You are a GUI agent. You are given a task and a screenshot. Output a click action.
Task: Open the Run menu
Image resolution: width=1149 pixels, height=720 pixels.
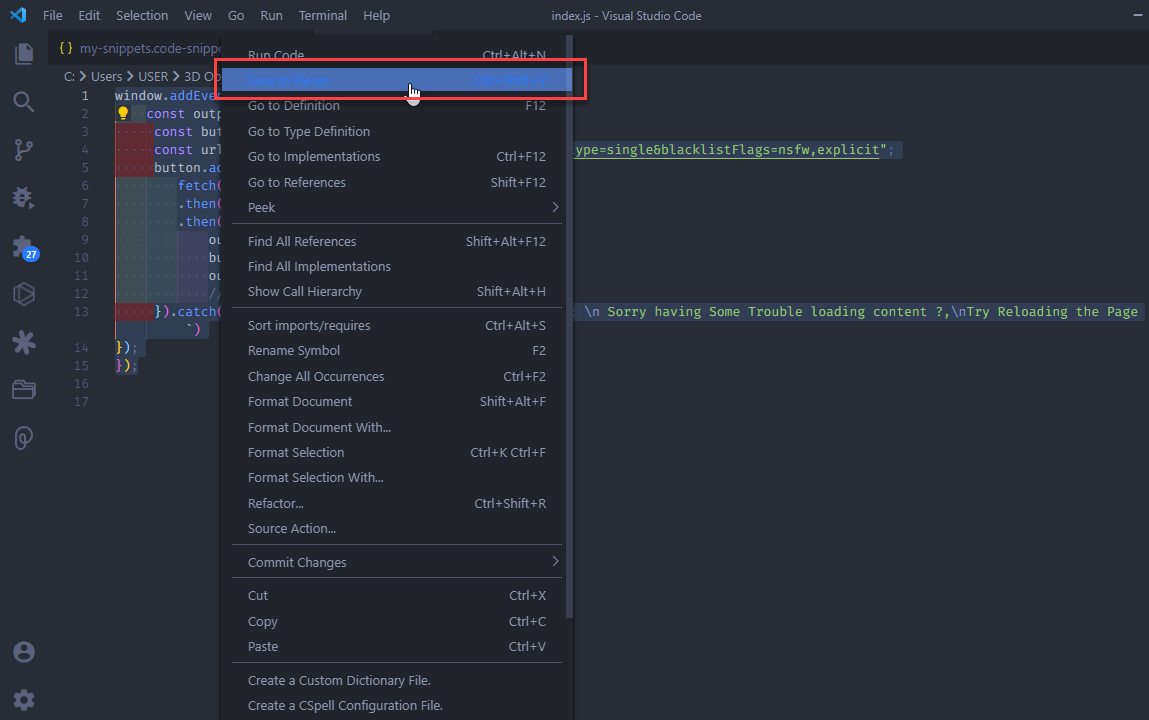(x=271, y=15)
